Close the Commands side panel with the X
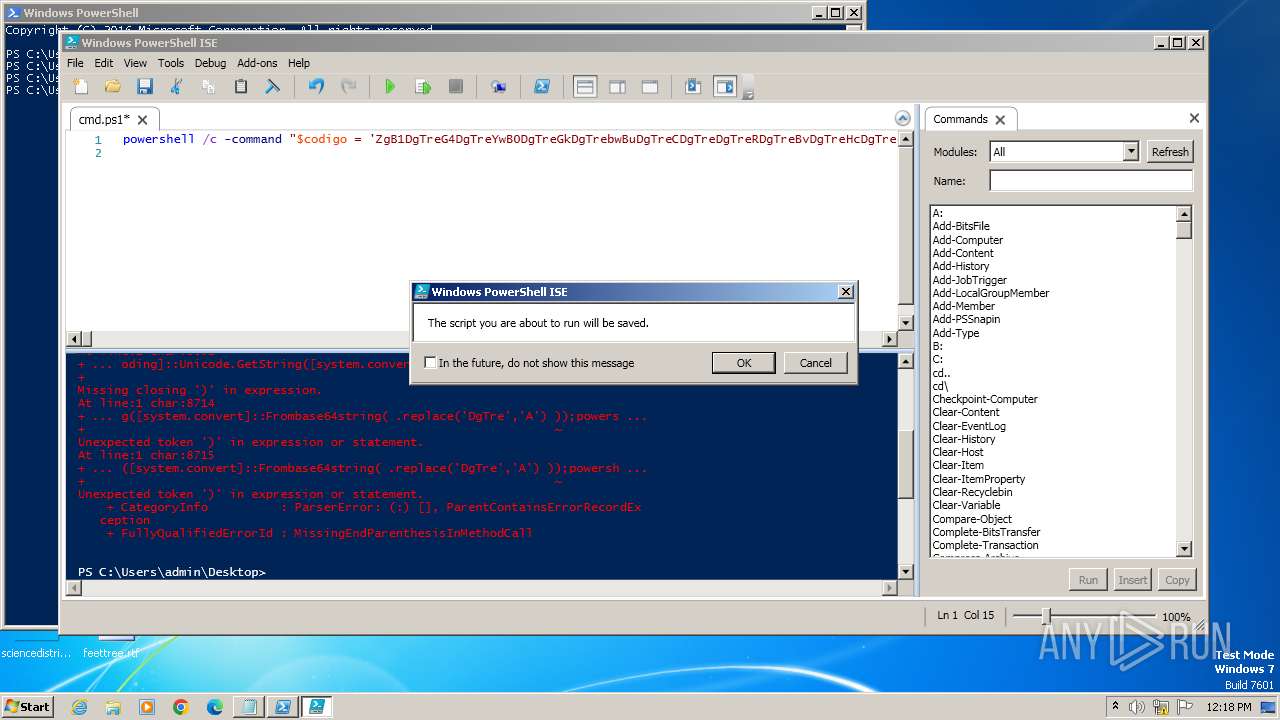This screenshot has height=720, width=1280. (x=1194, y=118)
